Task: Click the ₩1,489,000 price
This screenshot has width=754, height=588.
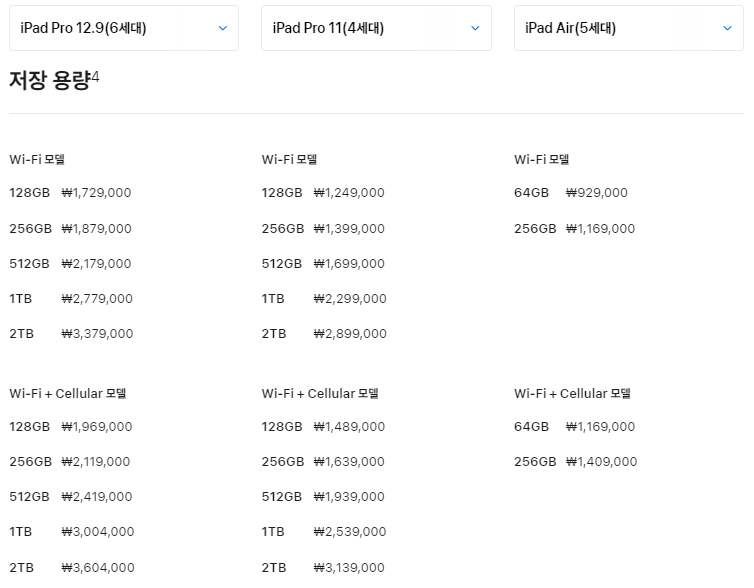Action: coord(349,426)
